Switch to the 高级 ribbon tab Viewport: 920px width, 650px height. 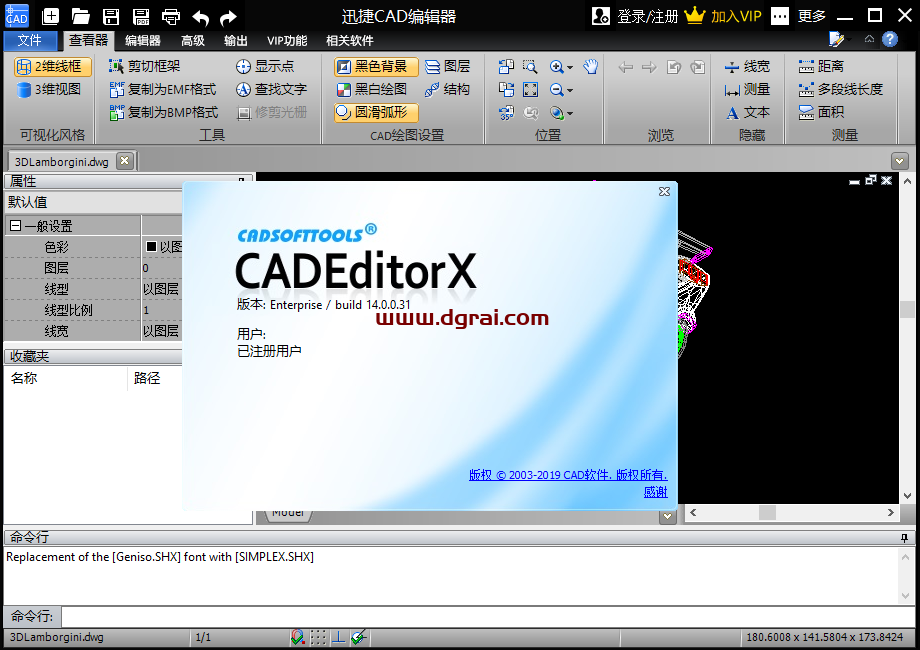click(192, 40)
